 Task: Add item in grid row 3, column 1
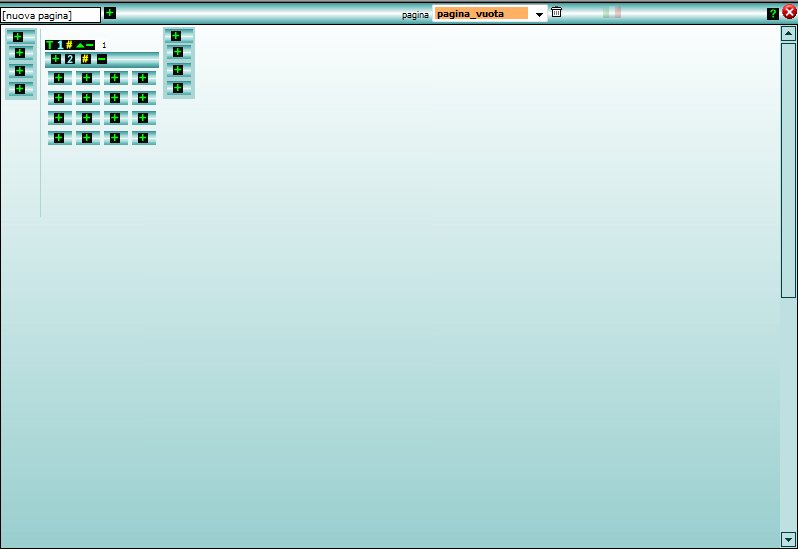(59, 118)
